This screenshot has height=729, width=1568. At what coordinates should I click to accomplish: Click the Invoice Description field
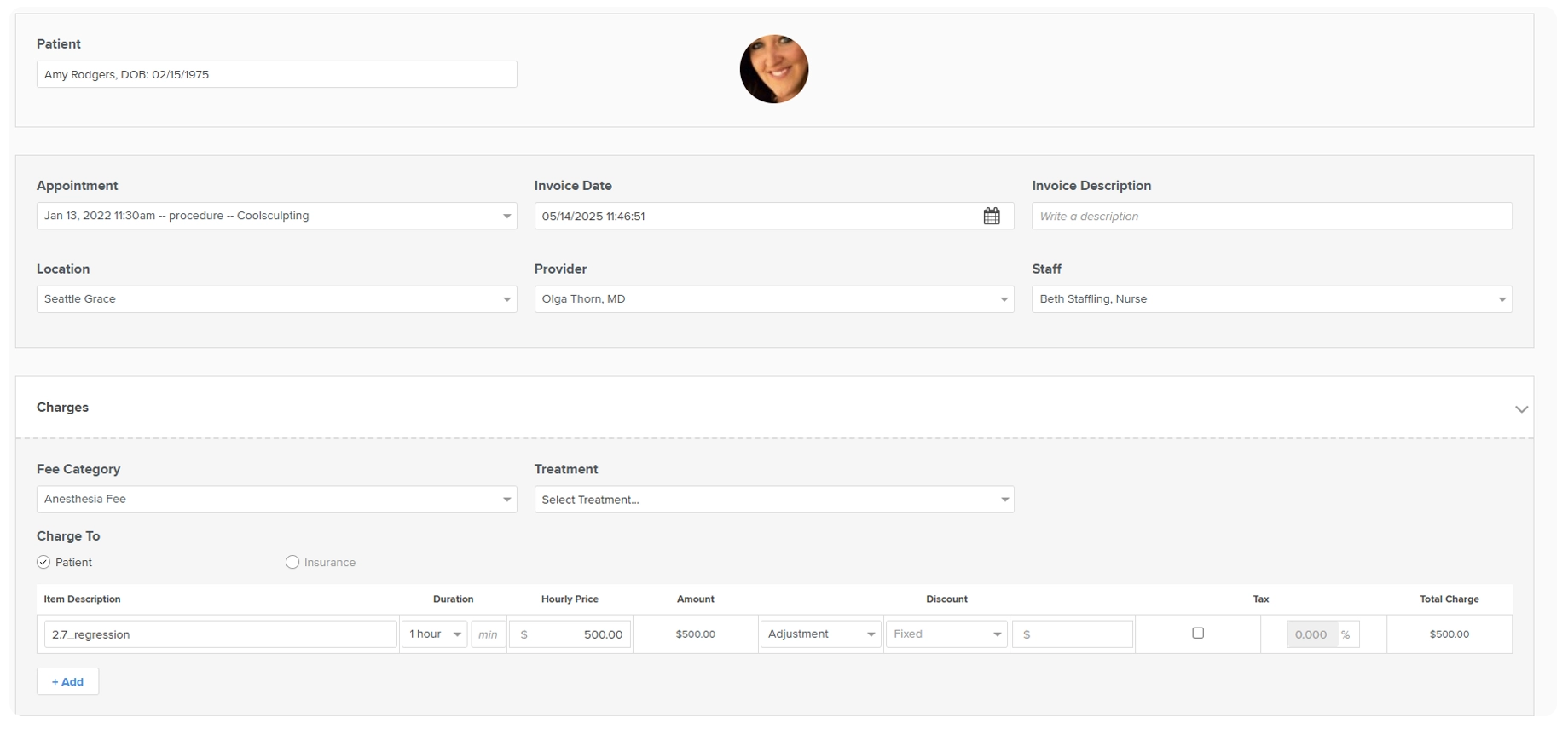click(x=1270, y=217)
